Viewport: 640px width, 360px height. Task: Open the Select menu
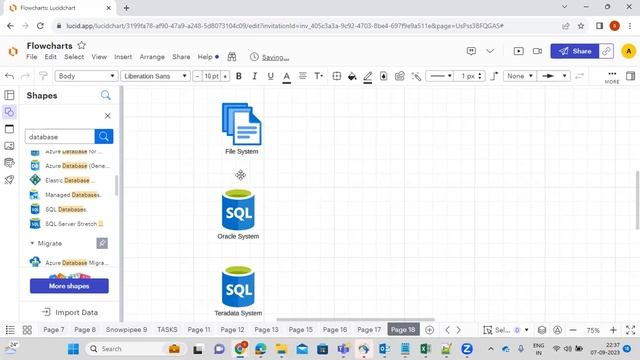[x=74, y=57]
